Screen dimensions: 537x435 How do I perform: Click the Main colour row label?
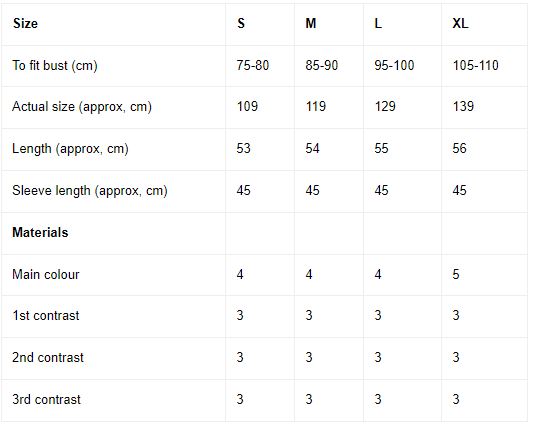46,274
